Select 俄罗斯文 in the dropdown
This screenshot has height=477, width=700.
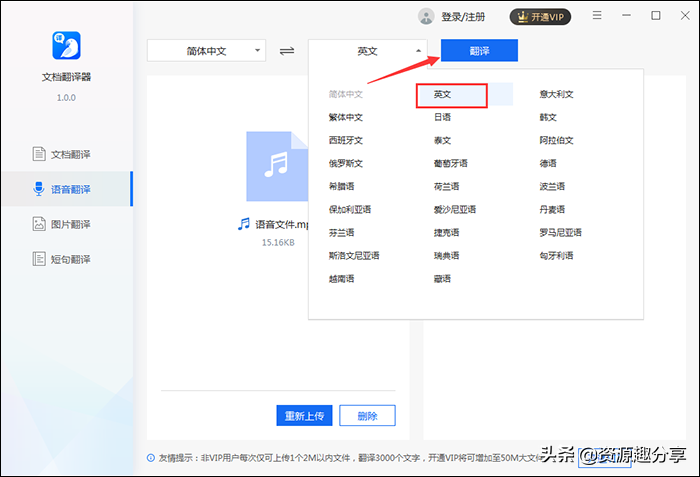(346, 163)
